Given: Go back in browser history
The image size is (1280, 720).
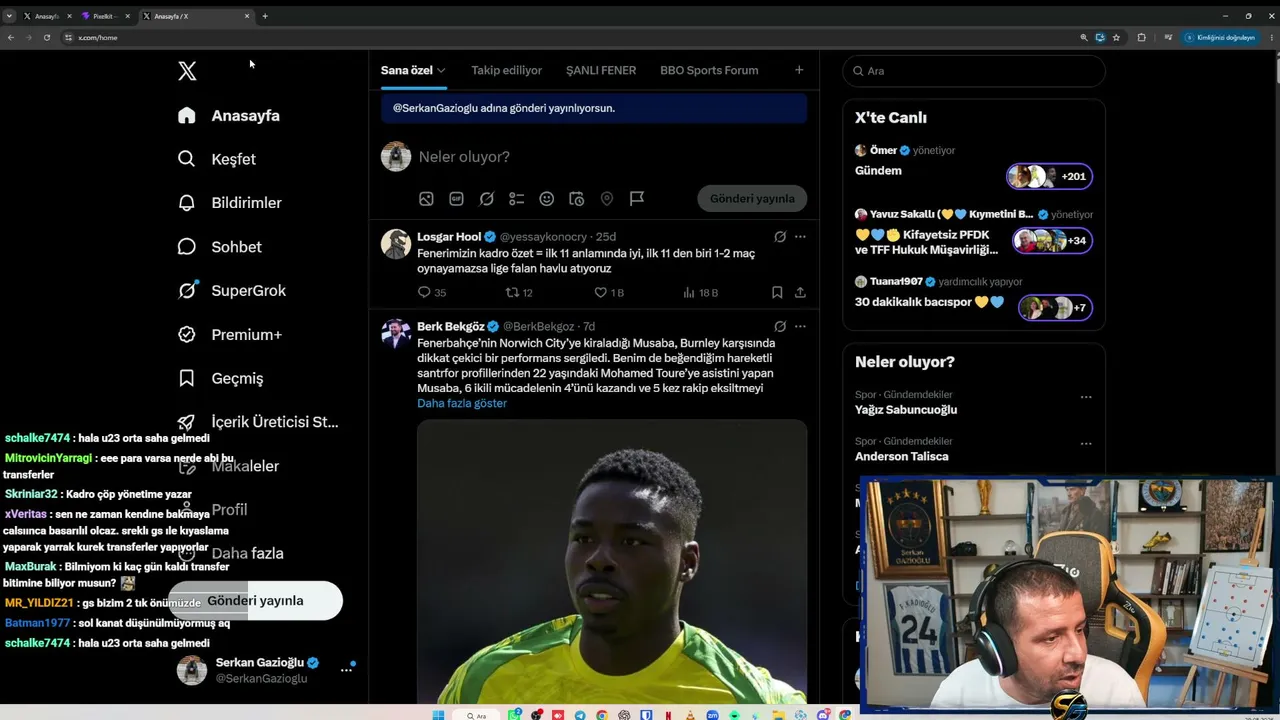Looking at the screenshot, I should pyautogui.click(x=11, y=37).
